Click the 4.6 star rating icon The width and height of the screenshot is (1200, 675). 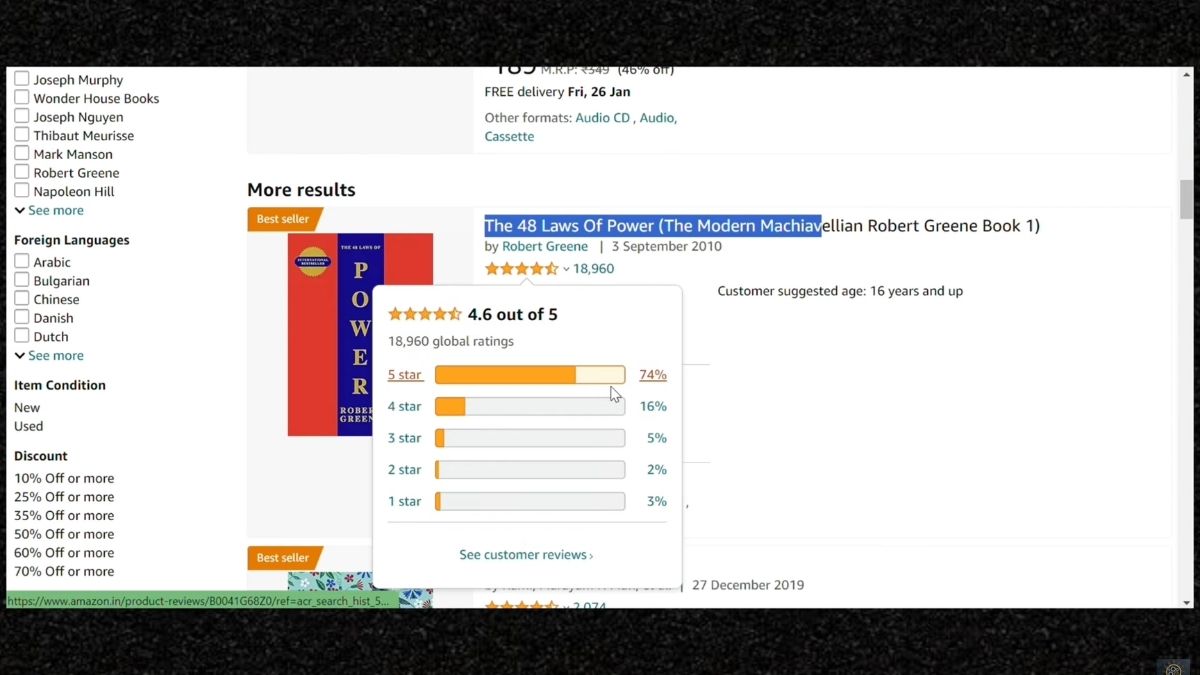click(x=424, y=313)
